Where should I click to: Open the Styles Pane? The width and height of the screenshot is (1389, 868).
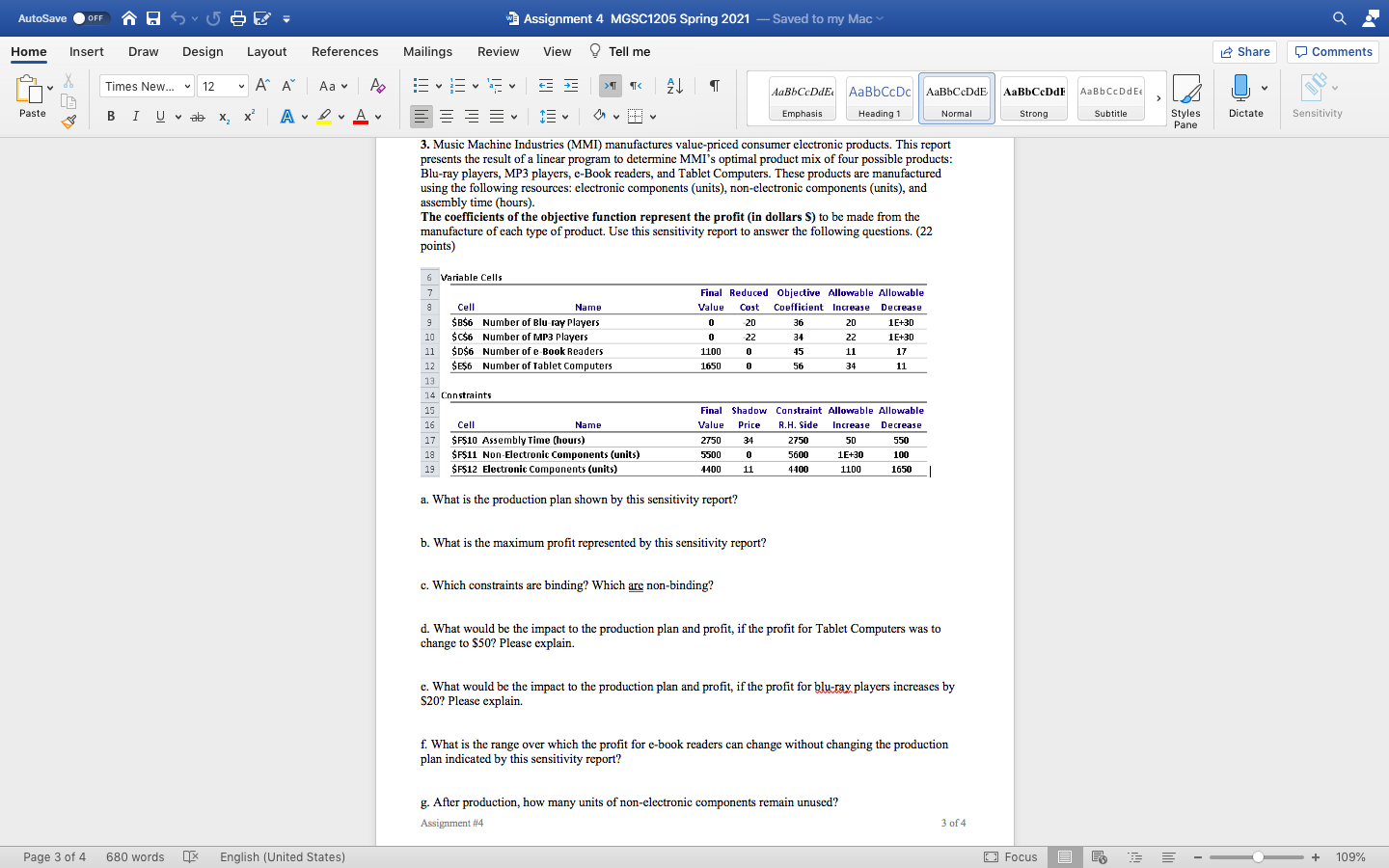pyautogui.click(x=1185, y=99)
